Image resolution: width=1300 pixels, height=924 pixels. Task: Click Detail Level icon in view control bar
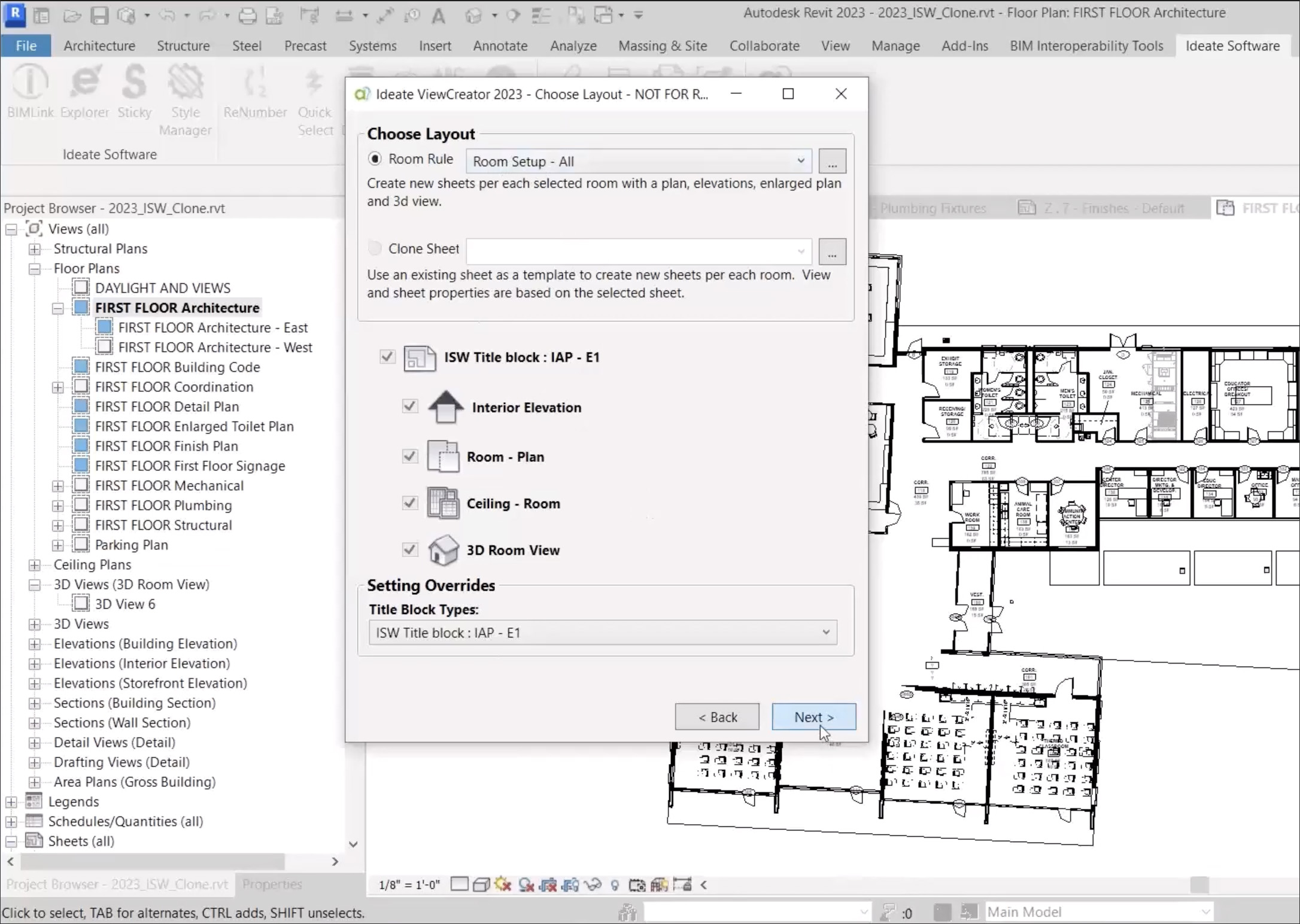point(459,885)
